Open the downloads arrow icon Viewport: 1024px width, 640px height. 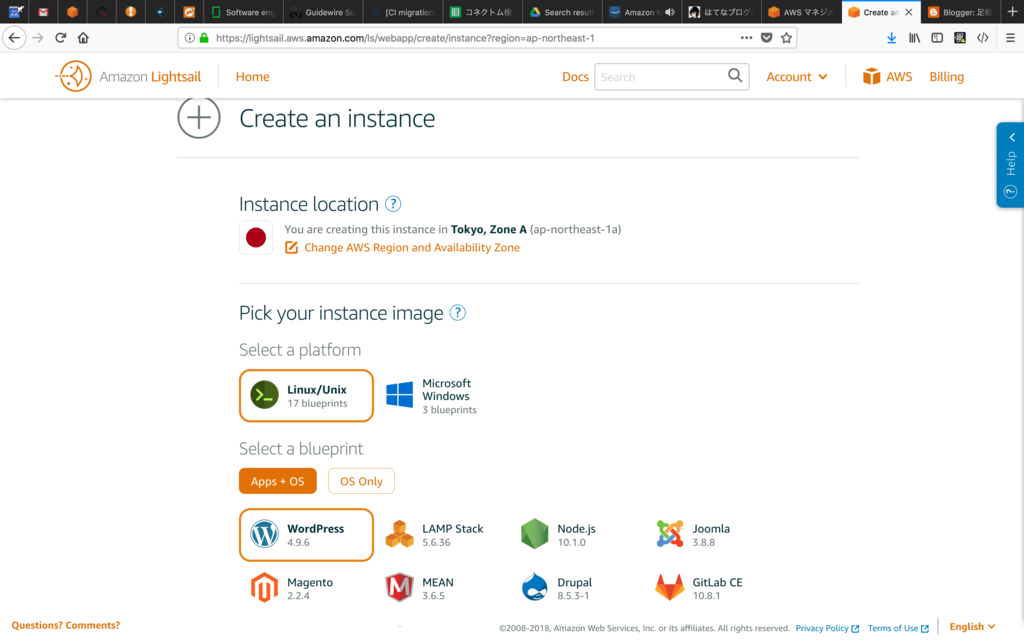tap(891, 38)
